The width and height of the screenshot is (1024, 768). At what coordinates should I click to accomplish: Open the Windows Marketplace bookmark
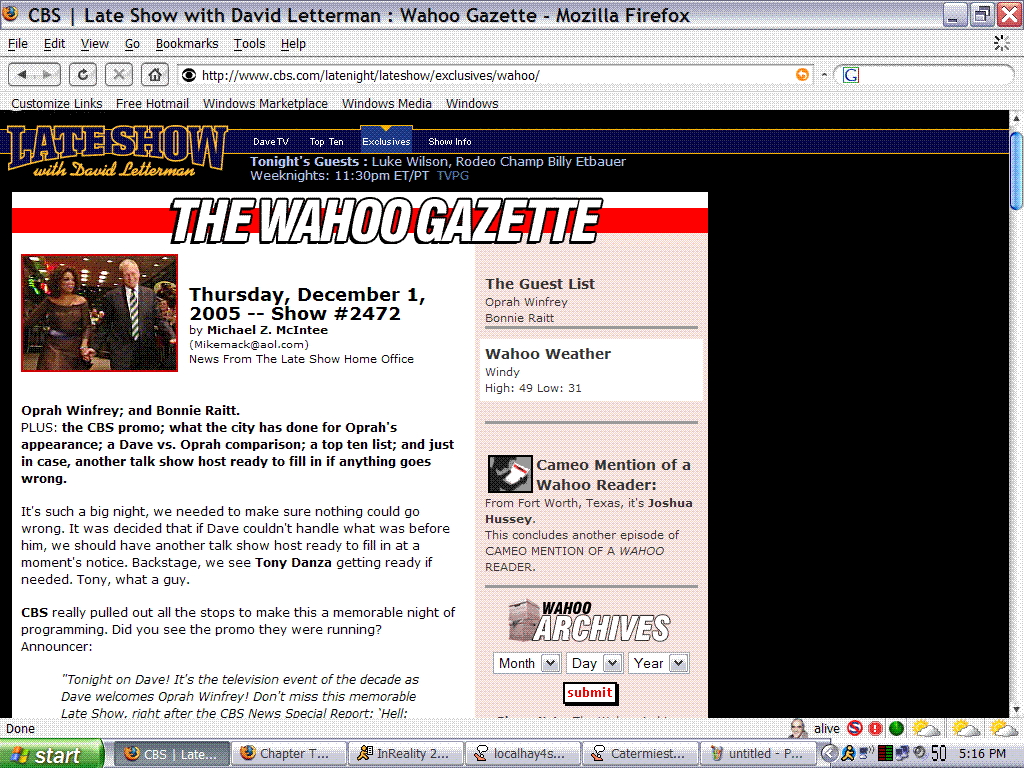point(265,103)
